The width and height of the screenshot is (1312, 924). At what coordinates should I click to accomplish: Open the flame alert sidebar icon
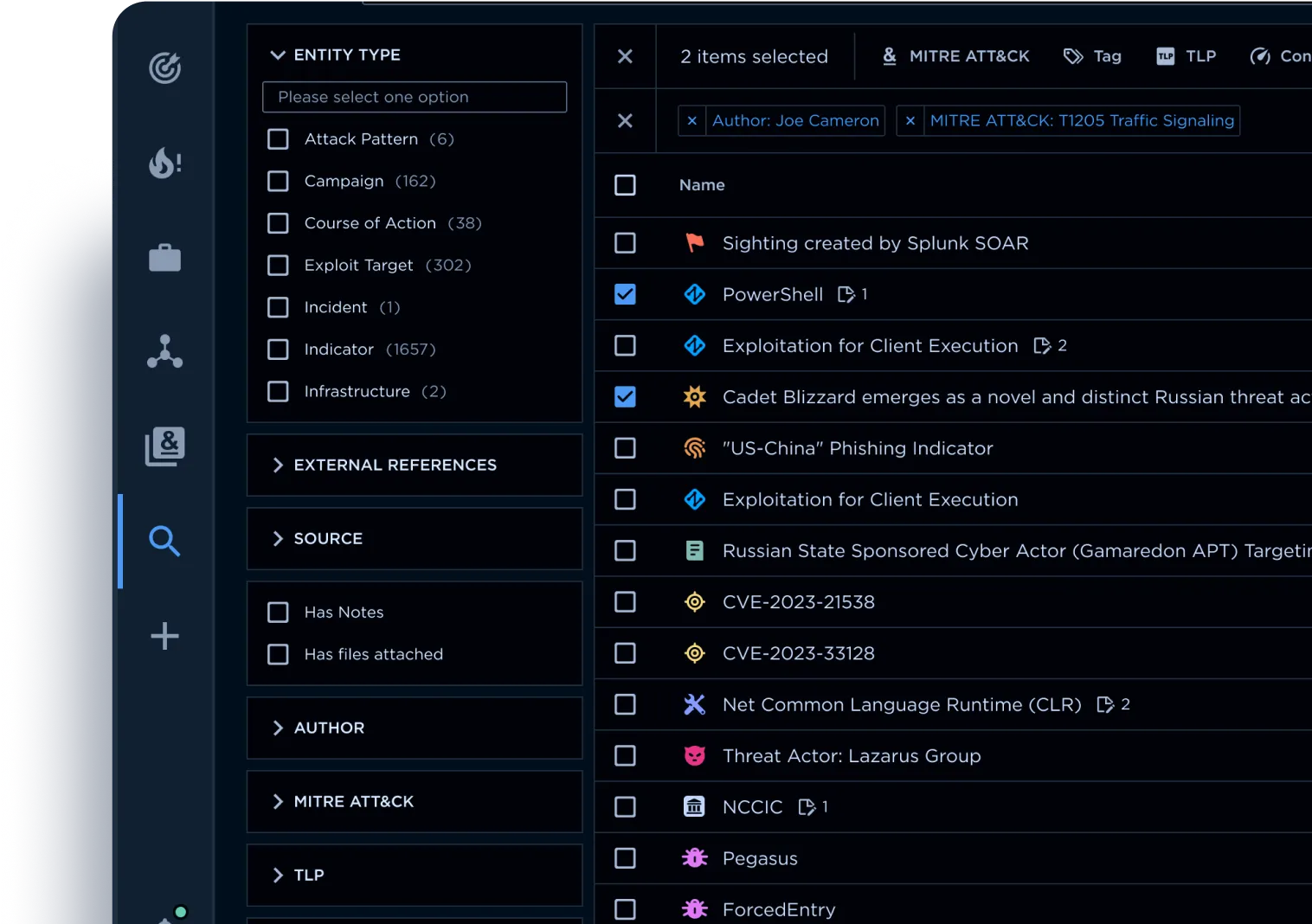click(x=164, y=162)
